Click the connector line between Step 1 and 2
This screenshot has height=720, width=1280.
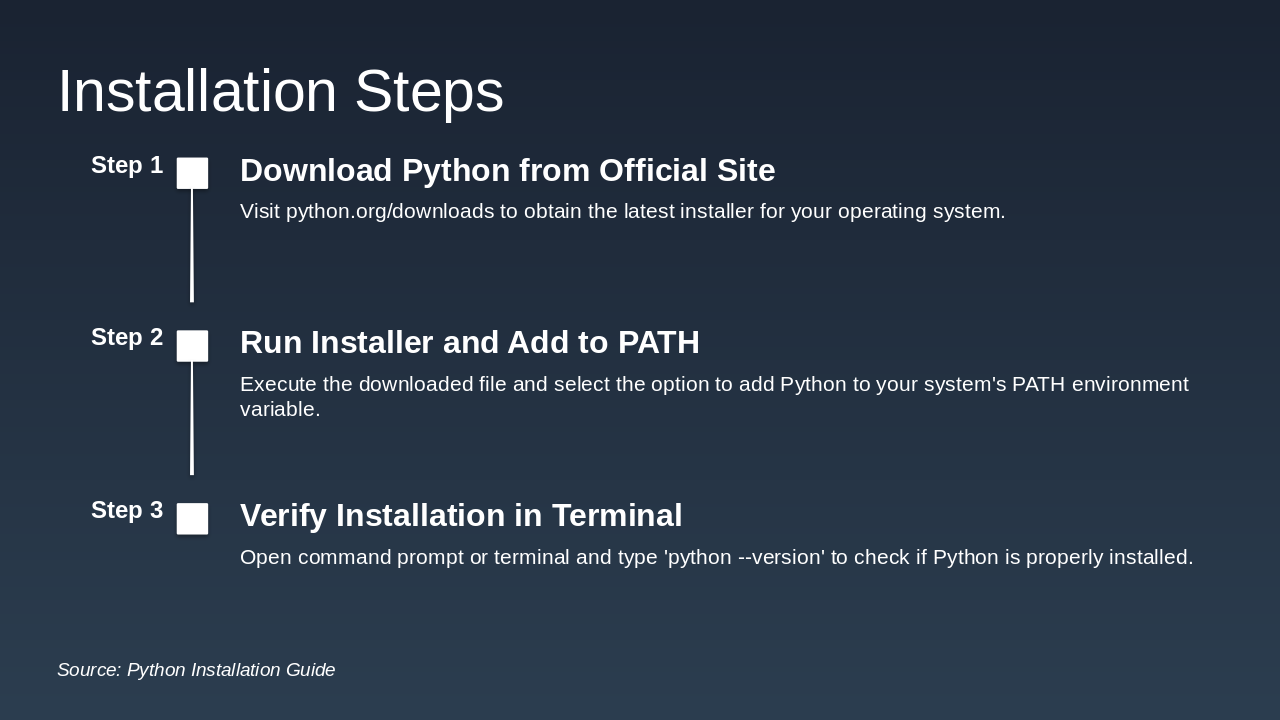(x=192, y=245)
